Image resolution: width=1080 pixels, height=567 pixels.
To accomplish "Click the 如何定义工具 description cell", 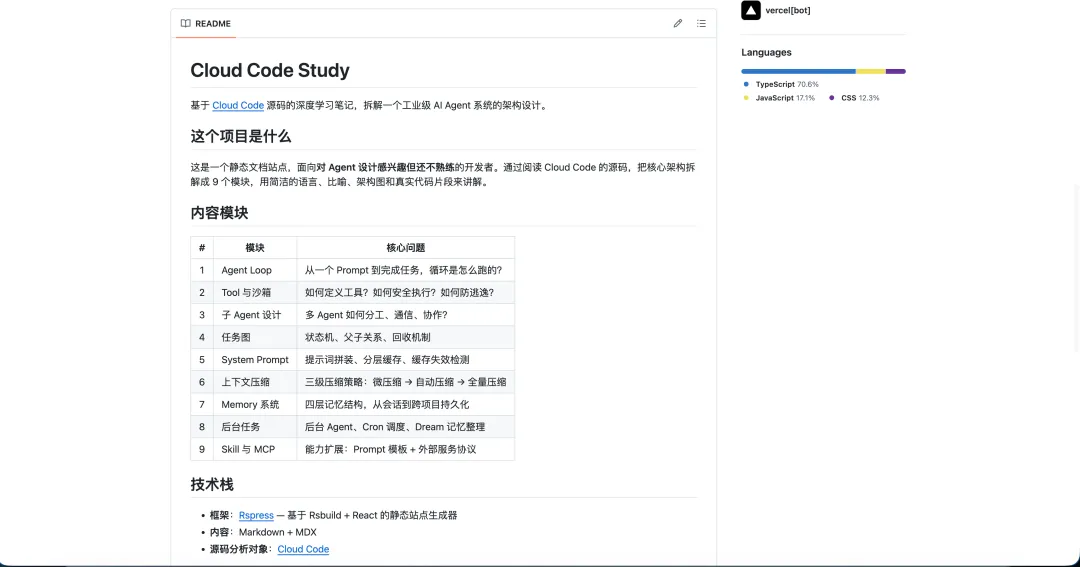I will (406, 292).
